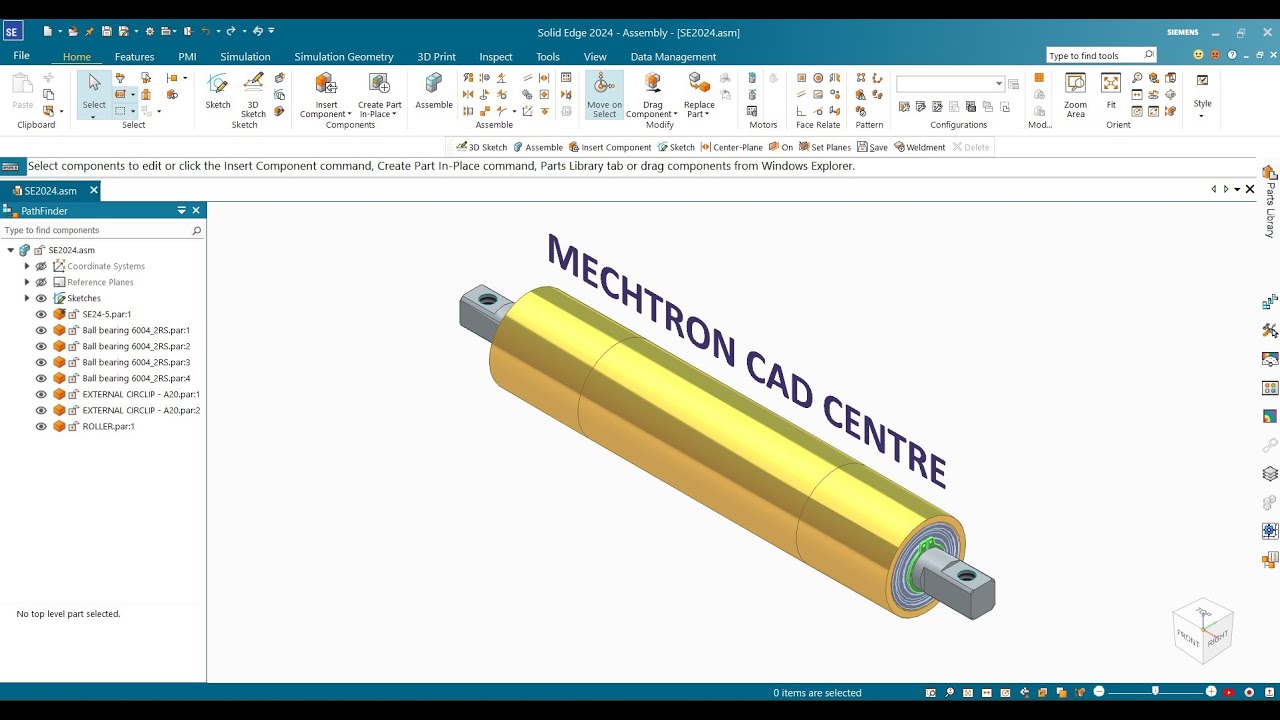Viewport: 1280px width, 720px height.
Task: Hide EXTERNAL CIRCLIP - A20.par:2 via eye icon
Action: (x=41, y=410)
